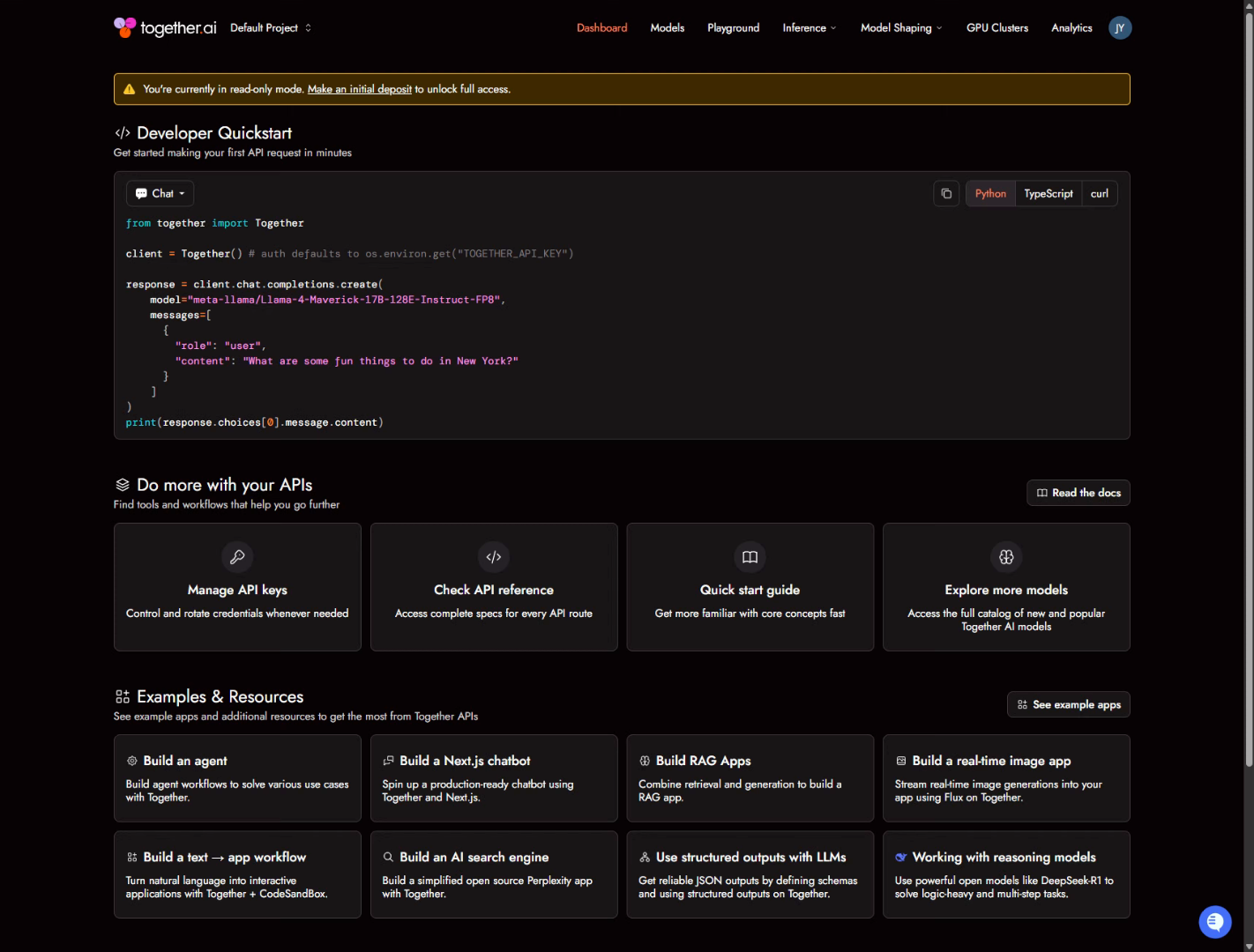Open the Build an agent example
The image size is (1254, 952).
pyautogui.click(x=237, y=778)
